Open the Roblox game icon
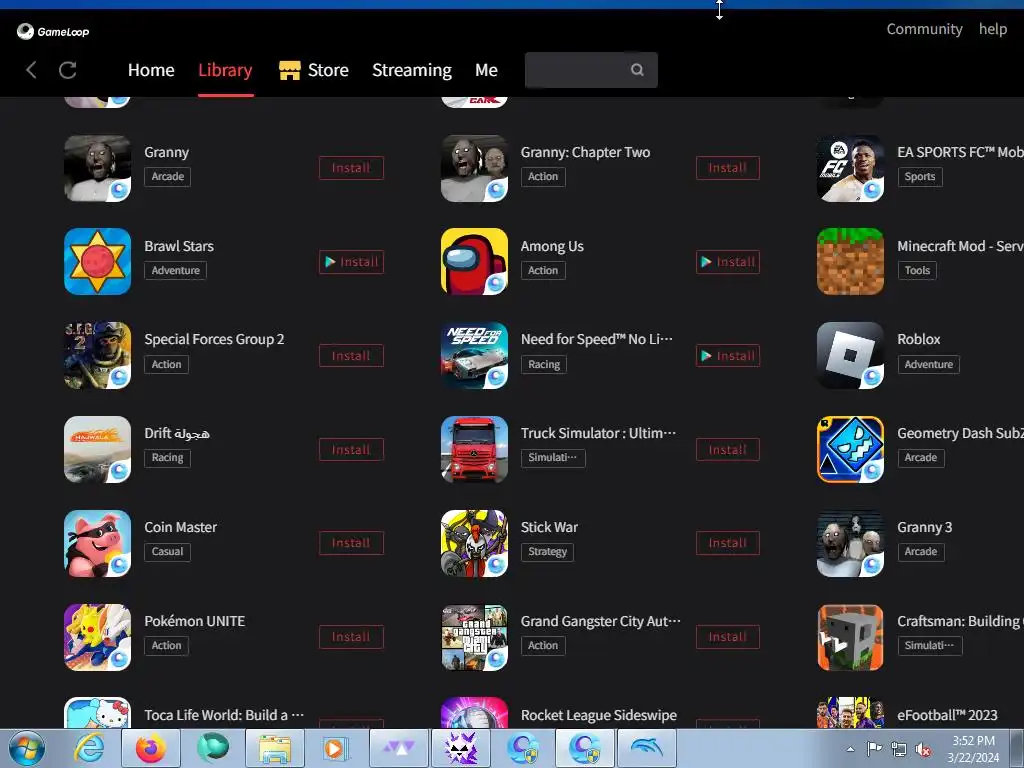The image size is (1024, 768). [850, 355]
